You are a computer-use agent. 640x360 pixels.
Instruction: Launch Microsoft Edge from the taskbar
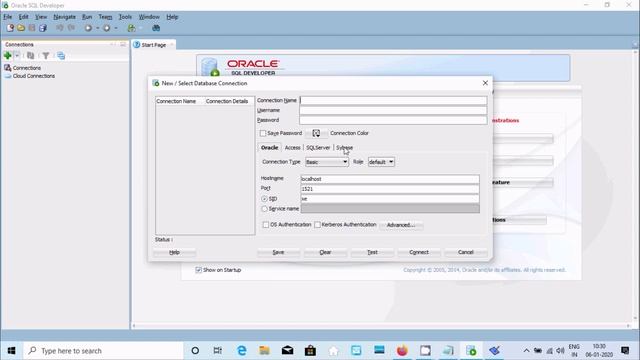pyautogui.click(x=242, y=351)
